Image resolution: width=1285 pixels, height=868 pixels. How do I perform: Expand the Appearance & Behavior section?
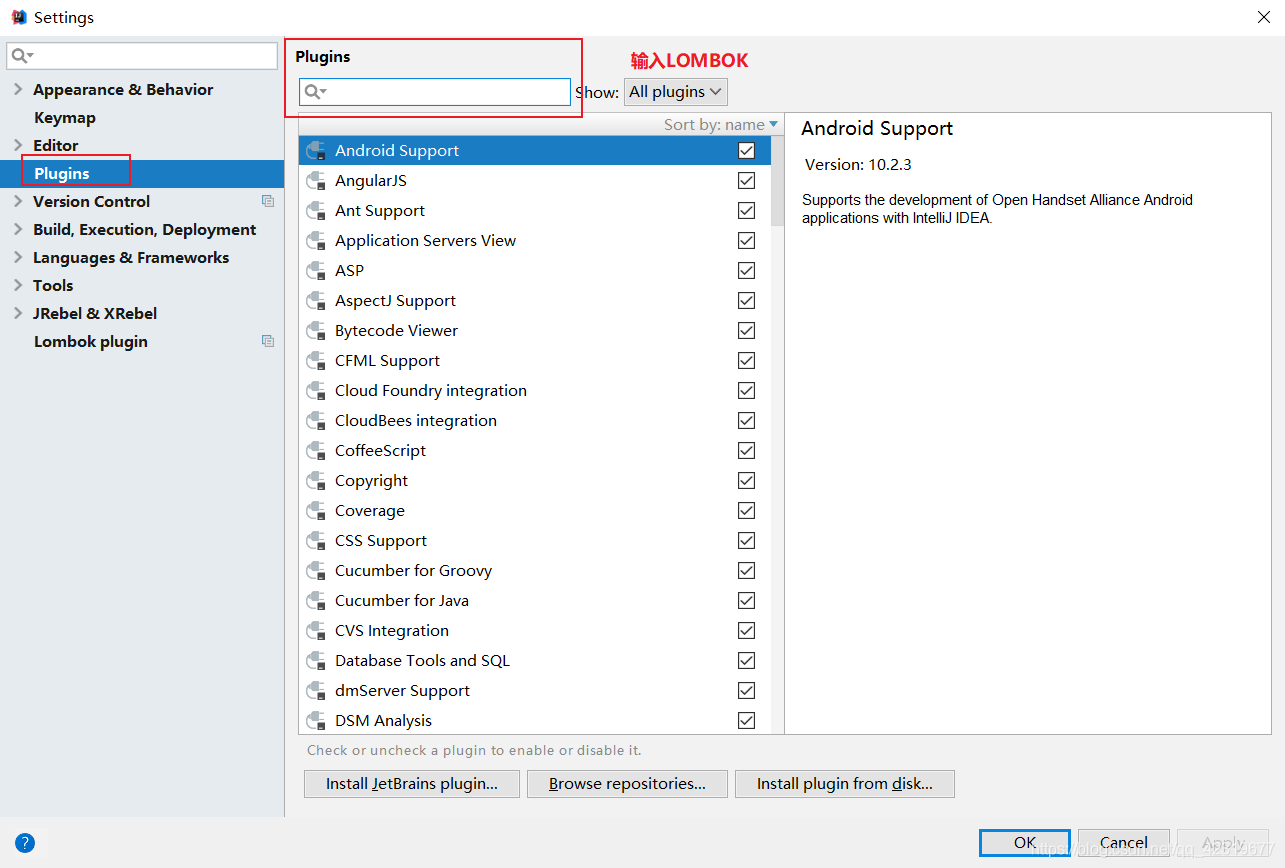tap(18, 89)
